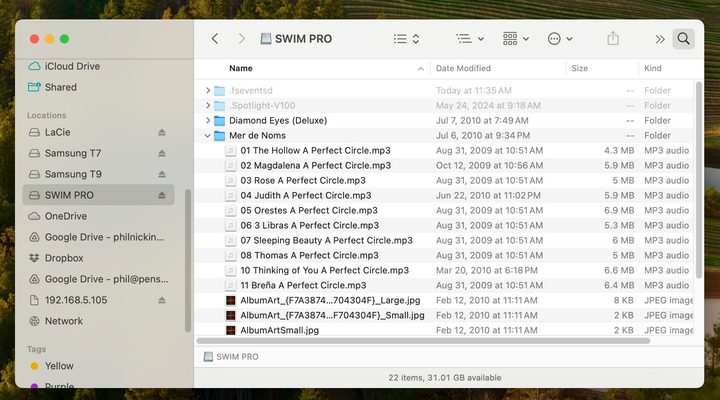Go back with the left arrow

point(215,39)
